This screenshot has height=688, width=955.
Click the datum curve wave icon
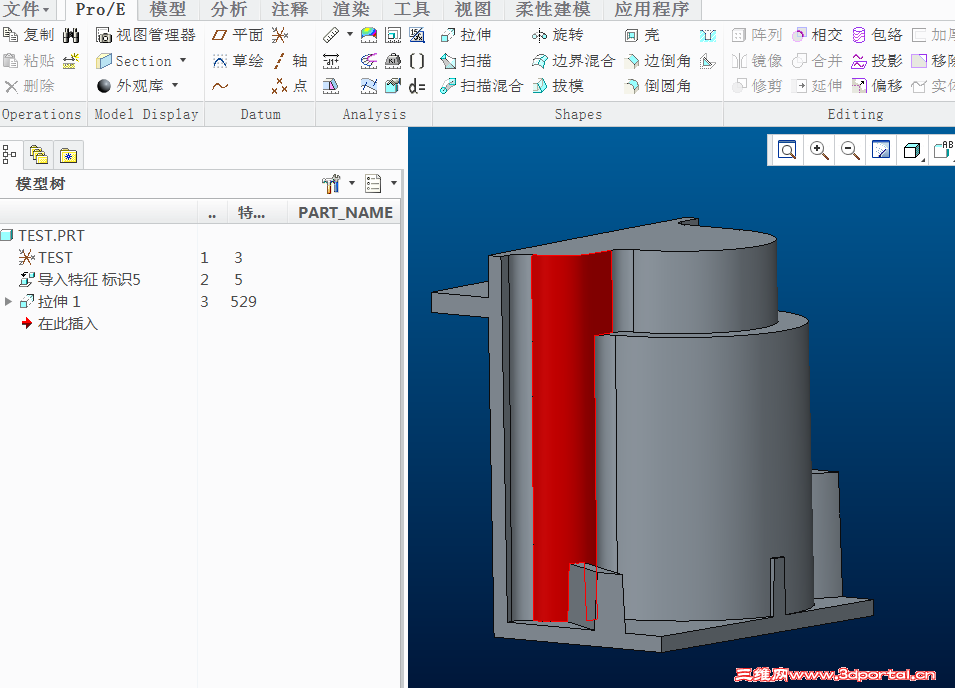220,86
